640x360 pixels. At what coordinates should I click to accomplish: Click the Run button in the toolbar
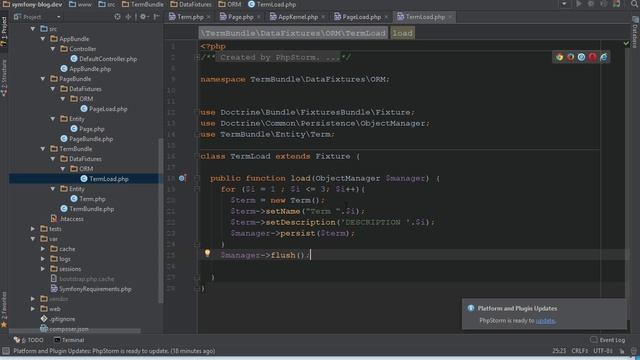(x=578, y=4)
